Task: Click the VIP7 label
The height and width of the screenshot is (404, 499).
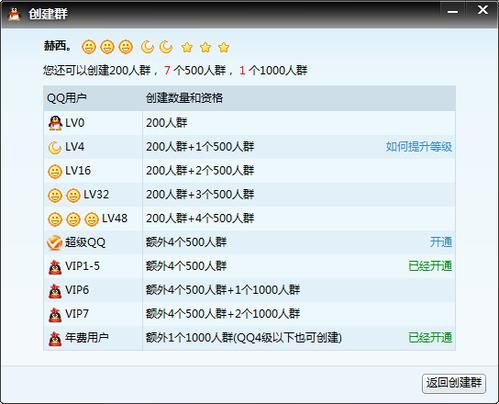Action: pos(77,314)
